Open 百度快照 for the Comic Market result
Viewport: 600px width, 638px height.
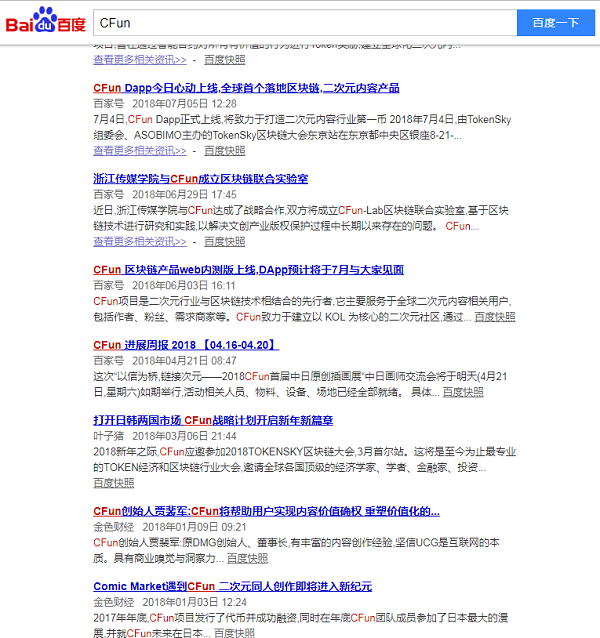[x=234, y=633]
